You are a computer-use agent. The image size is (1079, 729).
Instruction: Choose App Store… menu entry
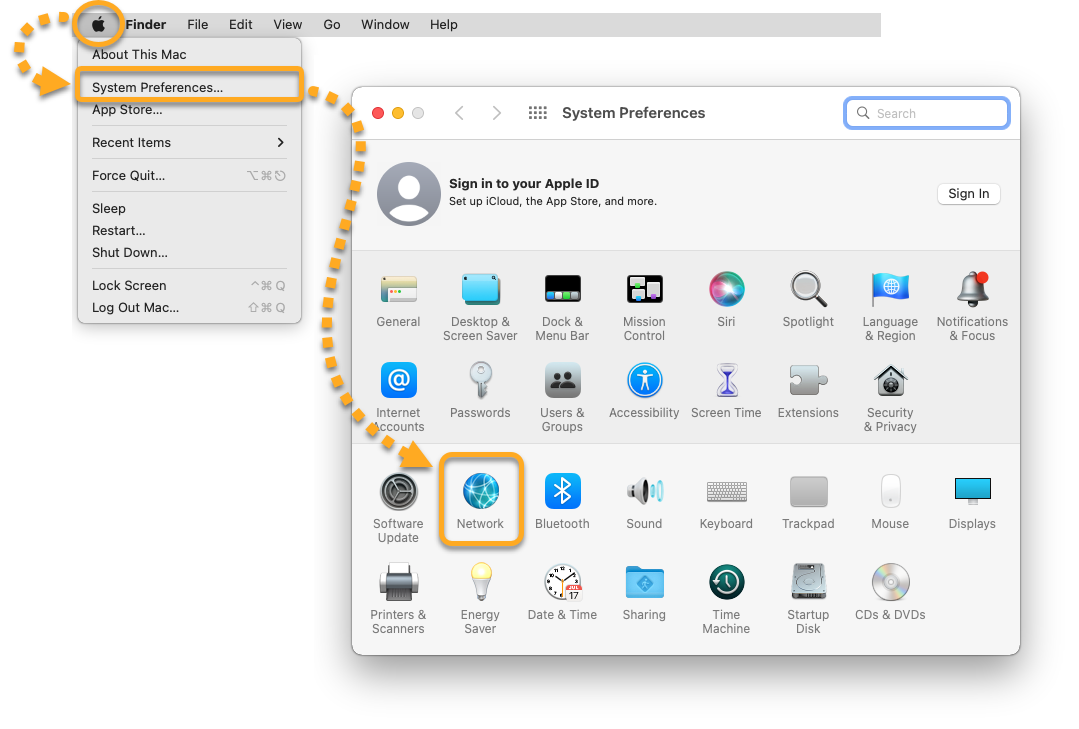point(189,109)
